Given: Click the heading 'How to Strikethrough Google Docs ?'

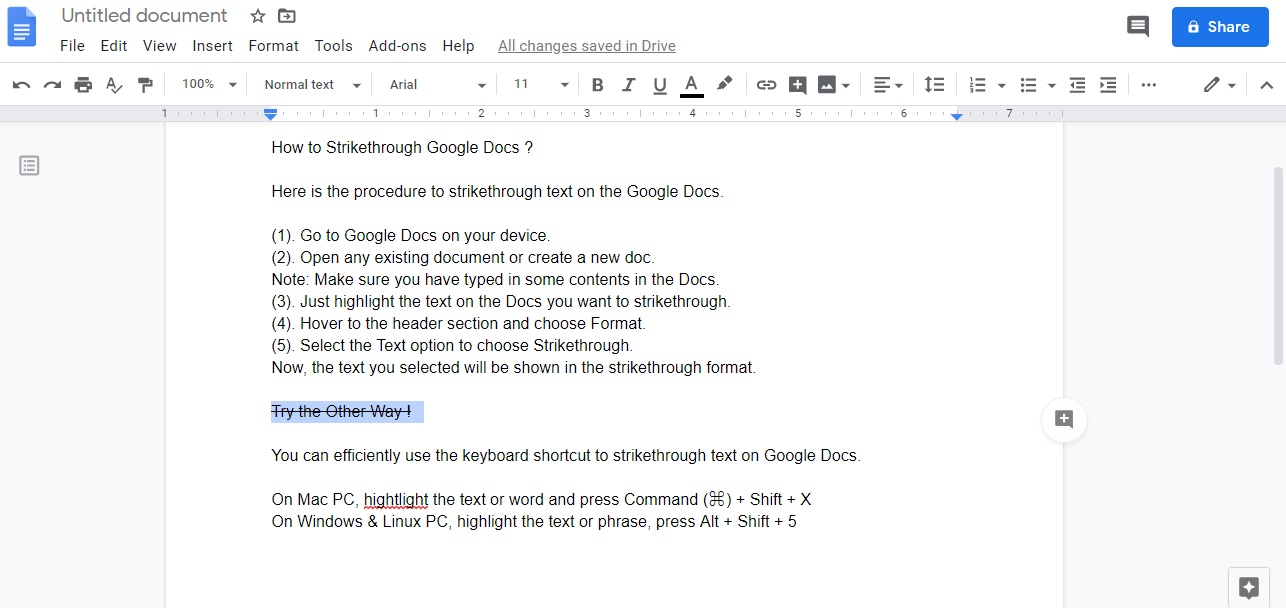Looking at the screenshot, I should 402,148.
